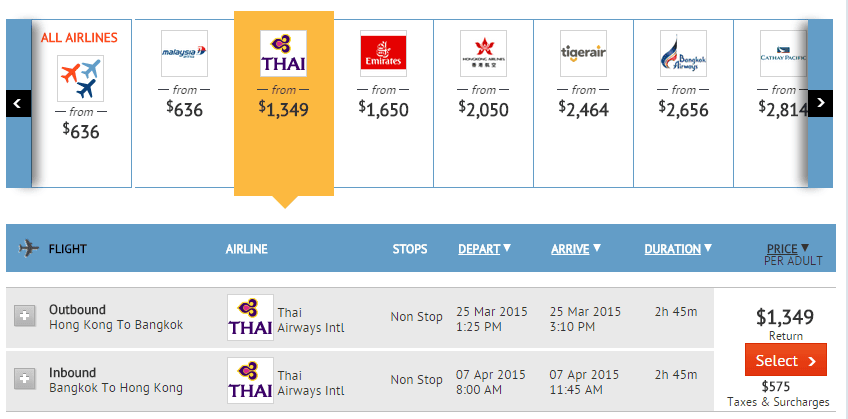Image resolution: width=848 pixels, height=419 pixels.
Task: Choose the Malaysia Airlines logo
Action: pos(184,53)
